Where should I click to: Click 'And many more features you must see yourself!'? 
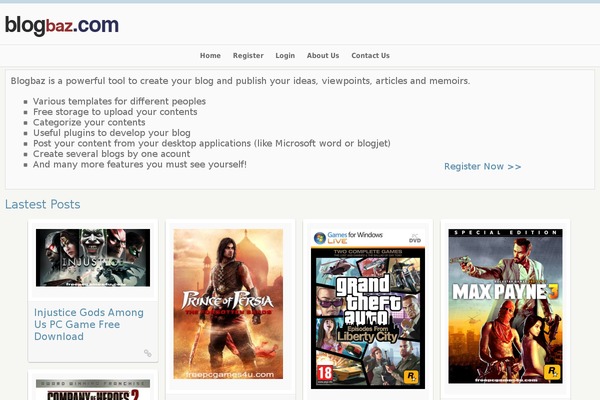point(140,164)
